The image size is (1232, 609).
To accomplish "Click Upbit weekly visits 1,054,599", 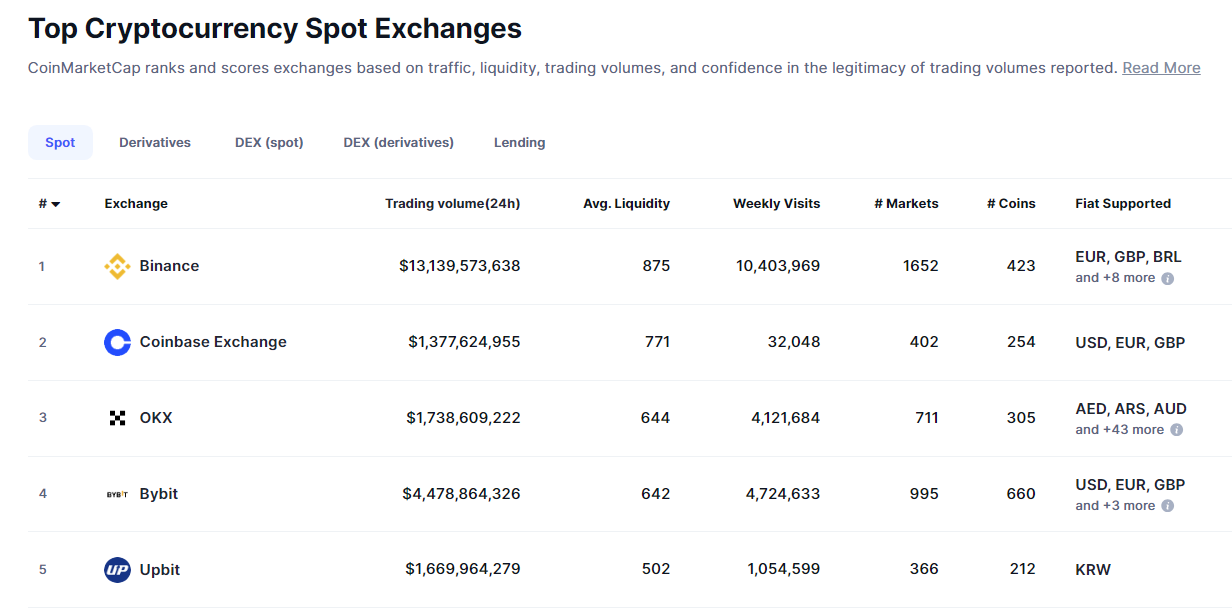I will [784, 570].
